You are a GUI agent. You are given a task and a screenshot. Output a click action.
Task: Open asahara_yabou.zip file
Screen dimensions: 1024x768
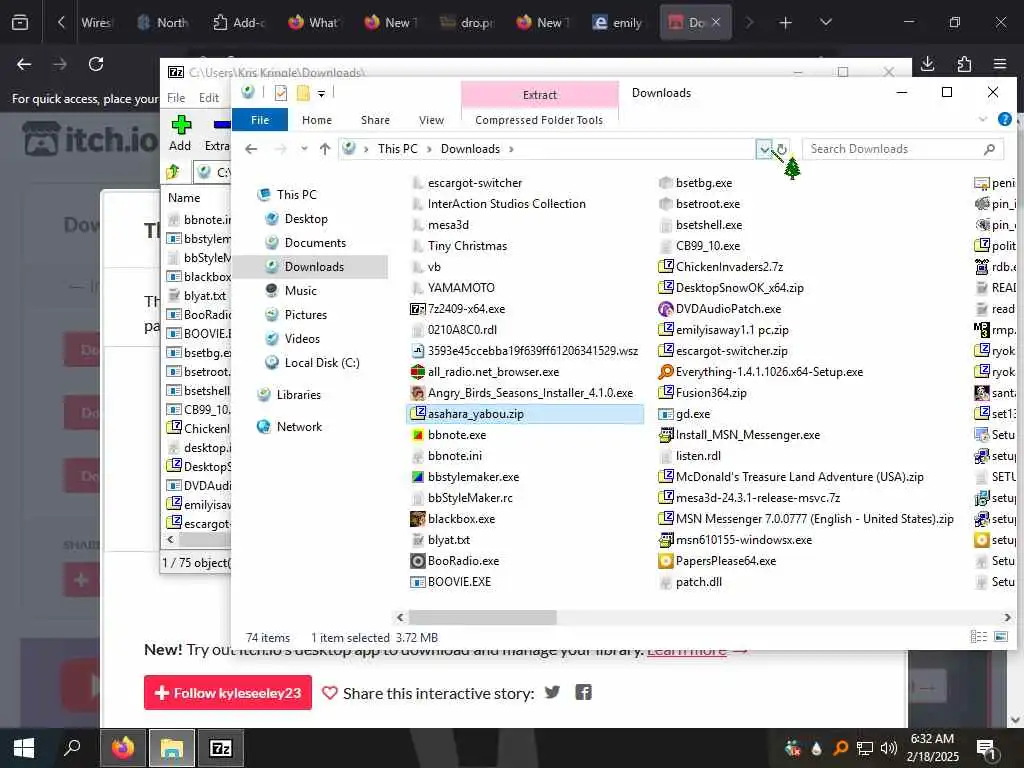click(475, 414)
